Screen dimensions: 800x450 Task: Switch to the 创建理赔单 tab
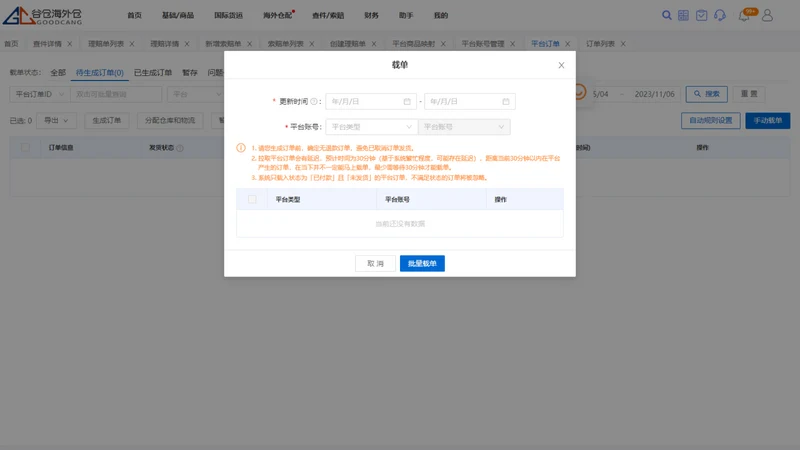pos(347,44)
